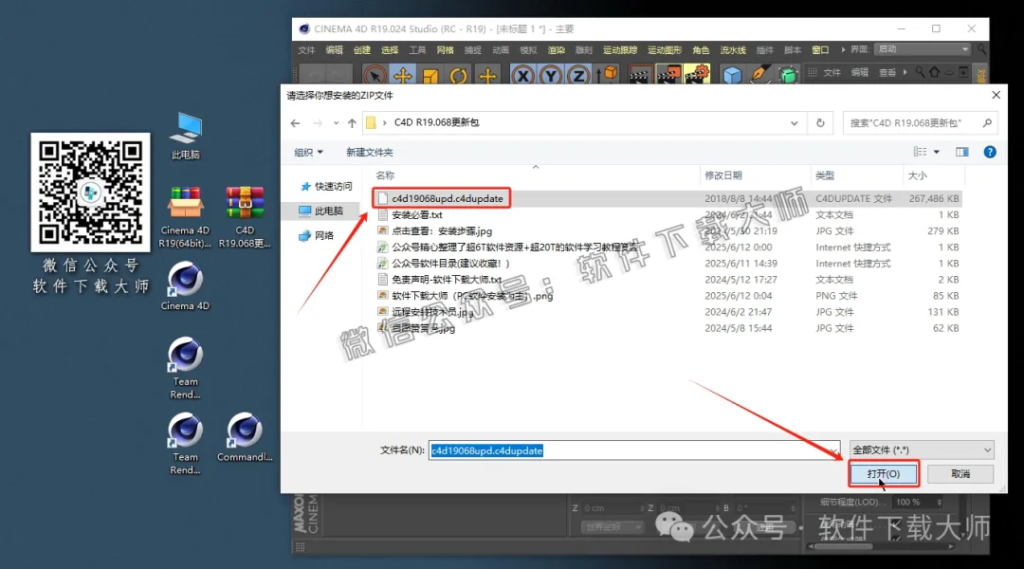Viewport: 1024px width, 569px height.
Task: Click the 取消 cancel button
Action: click(x=960, y=473)
